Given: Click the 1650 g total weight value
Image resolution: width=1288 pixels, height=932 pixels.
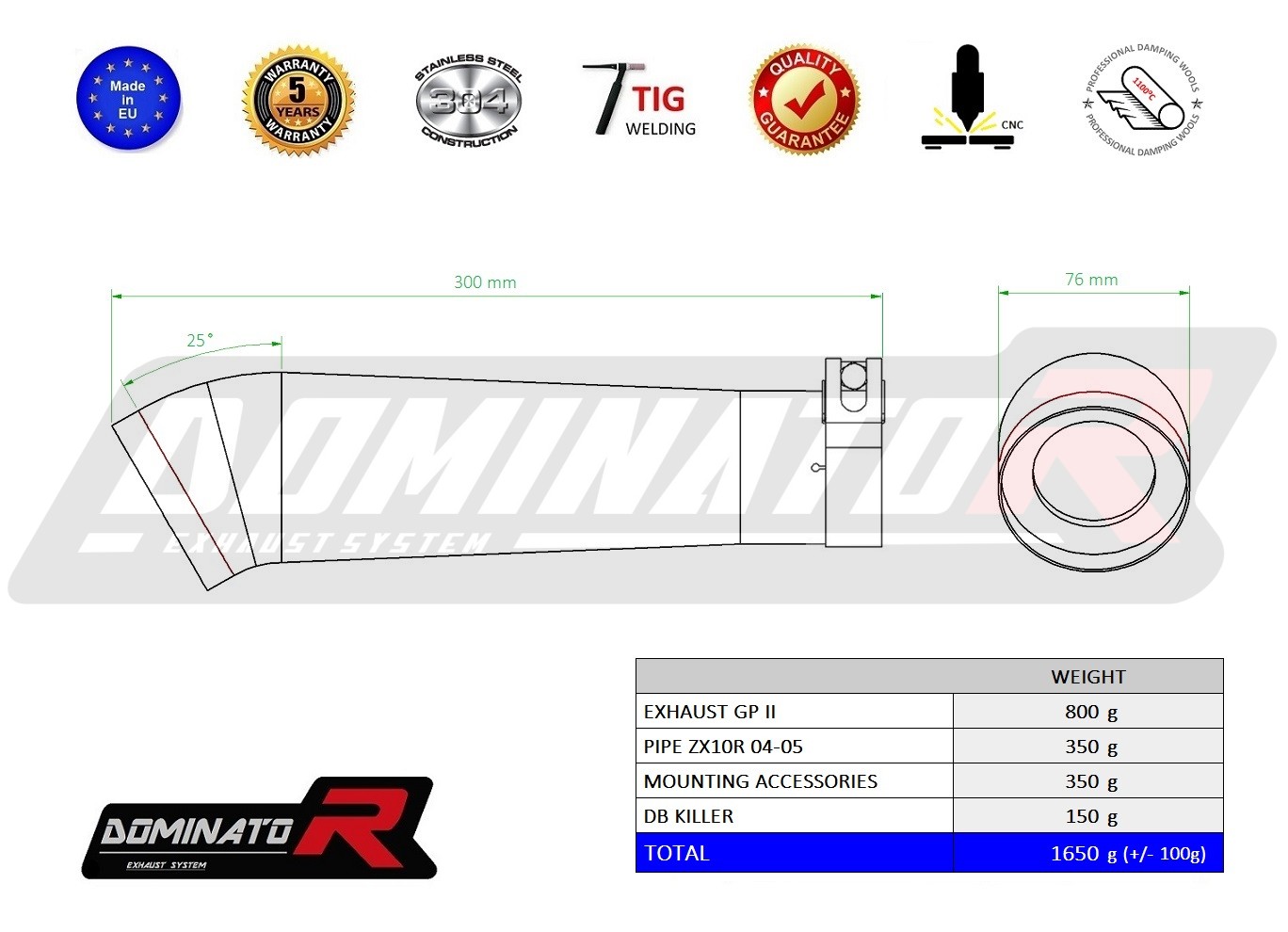Looking at the screenshot, I should pos(1127,854).
